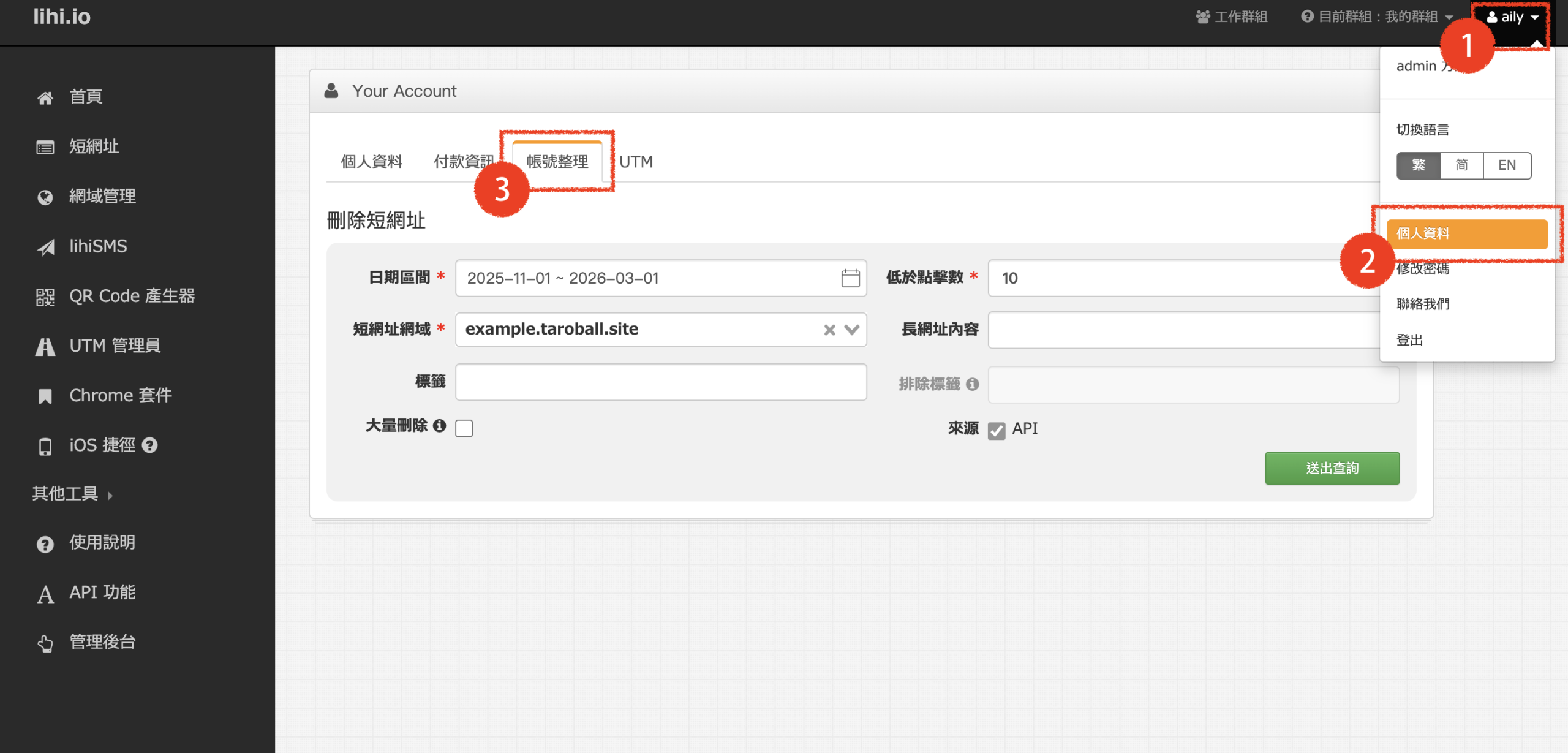
Task: Click the QR Code generator icon
Action: click(x=45, y=297)
